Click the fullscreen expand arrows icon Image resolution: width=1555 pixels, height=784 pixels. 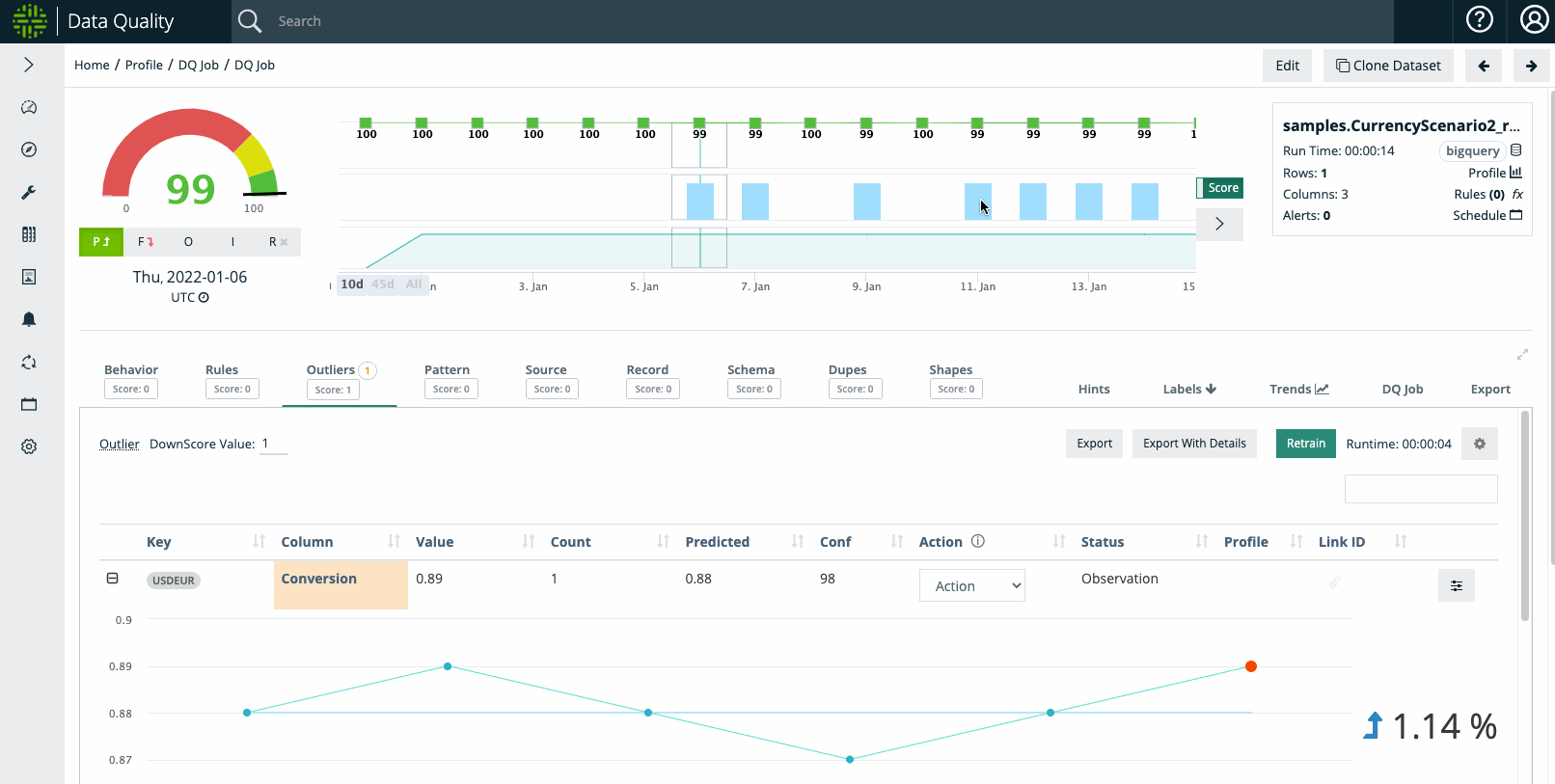tap(1522, 355)
